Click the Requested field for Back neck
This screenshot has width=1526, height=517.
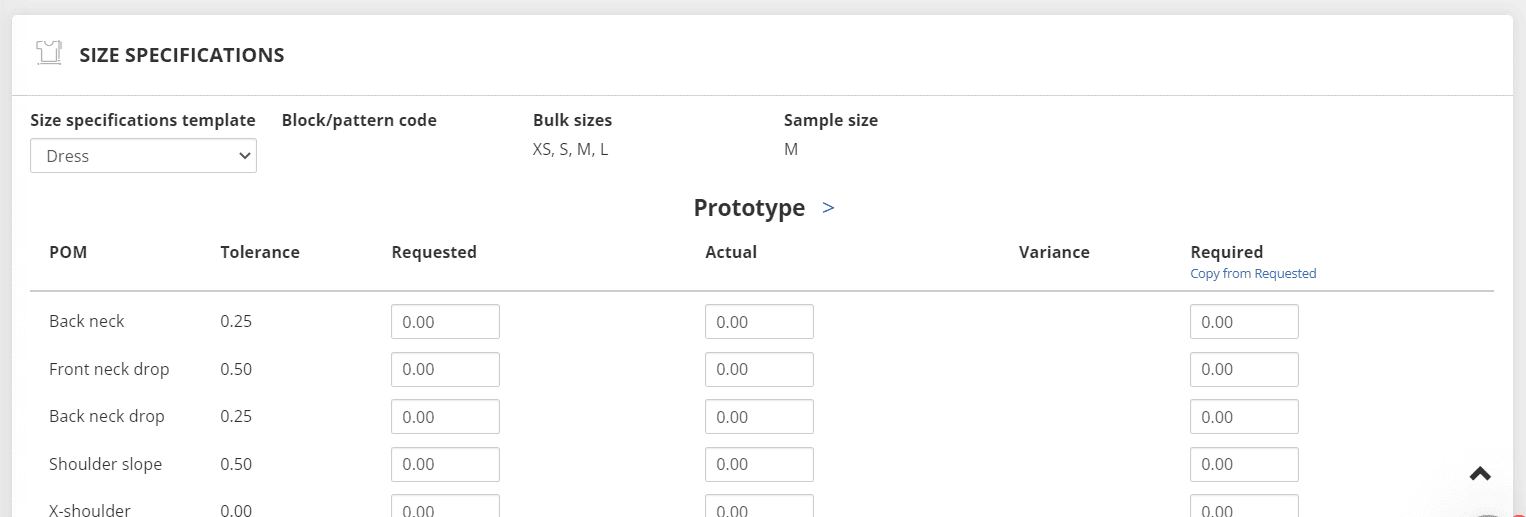[445, 322]
